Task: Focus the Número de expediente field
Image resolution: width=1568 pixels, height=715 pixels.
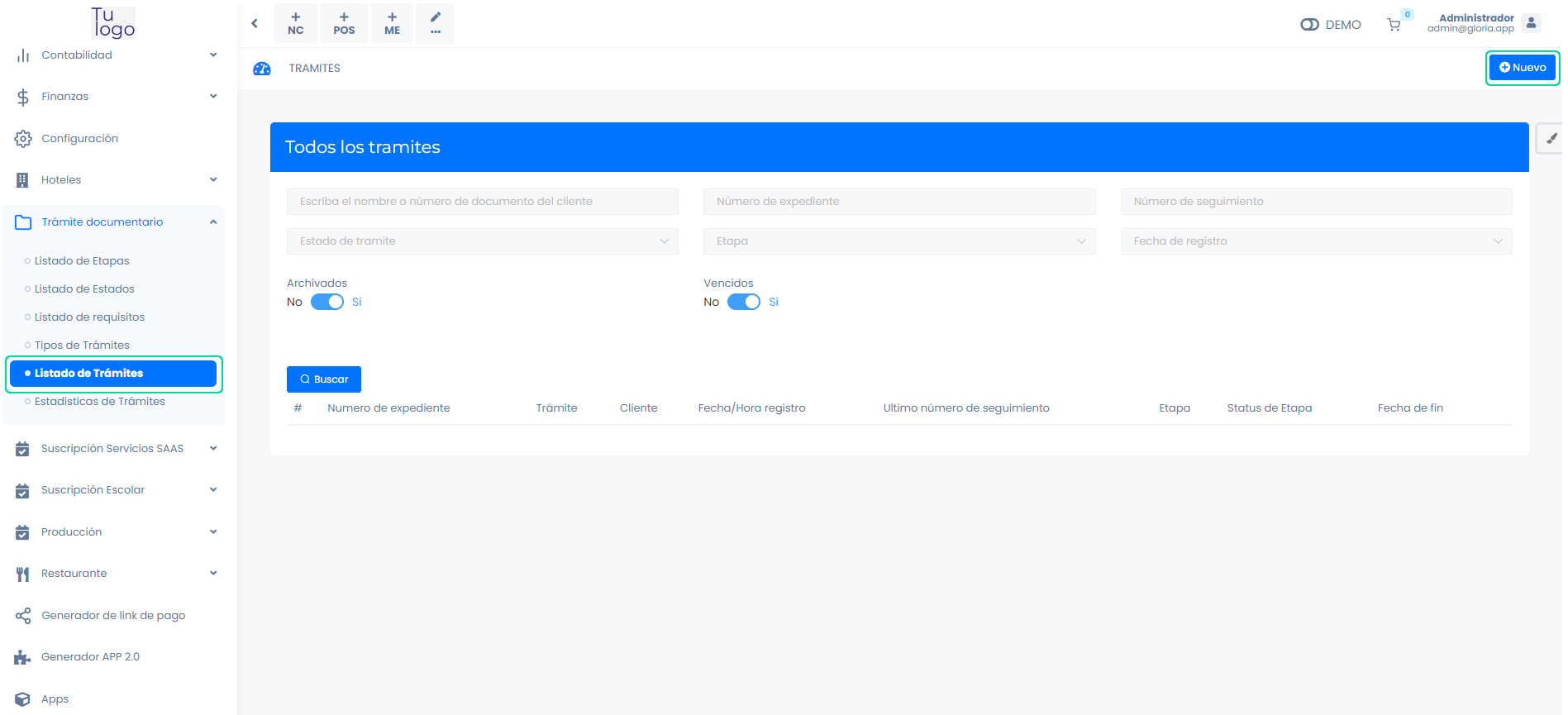Action: pos(898,202)
